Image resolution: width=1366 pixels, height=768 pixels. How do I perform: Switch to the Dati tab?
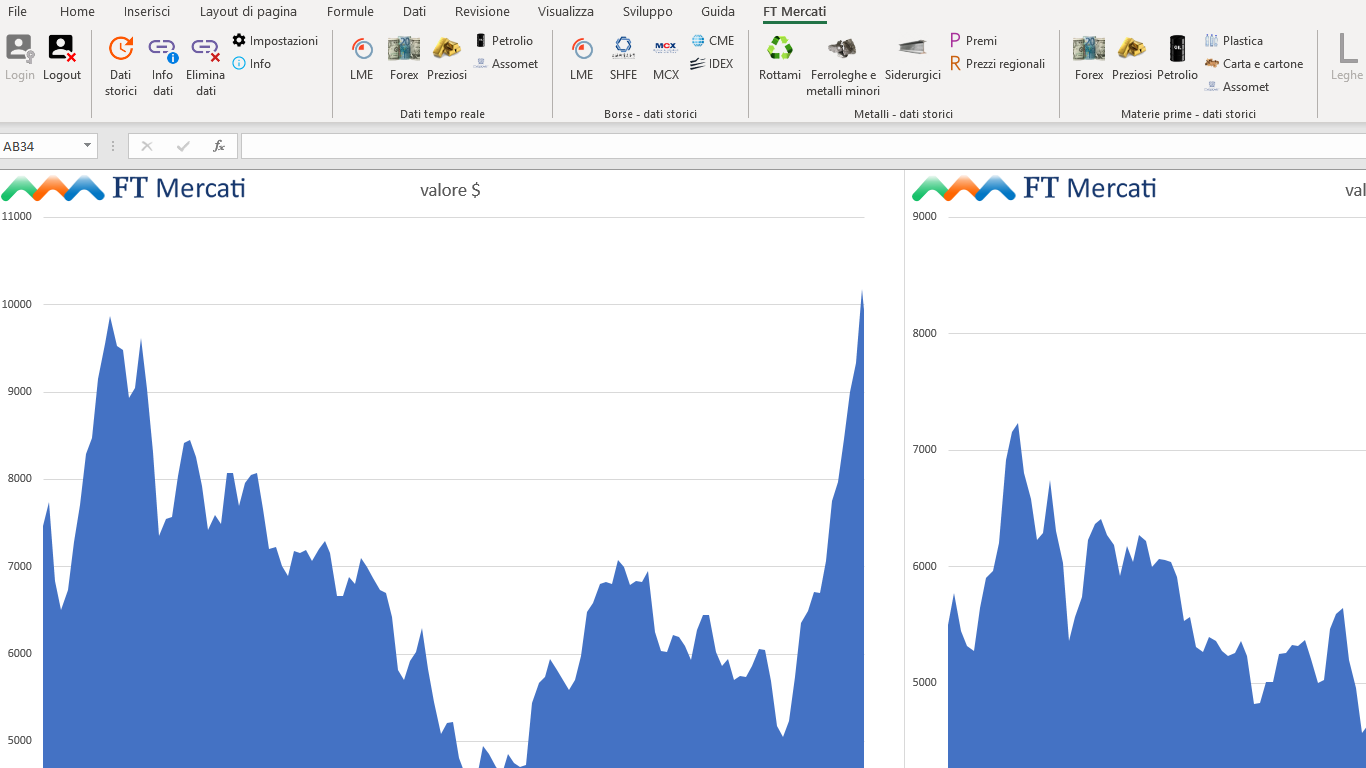tap(414, 12)
